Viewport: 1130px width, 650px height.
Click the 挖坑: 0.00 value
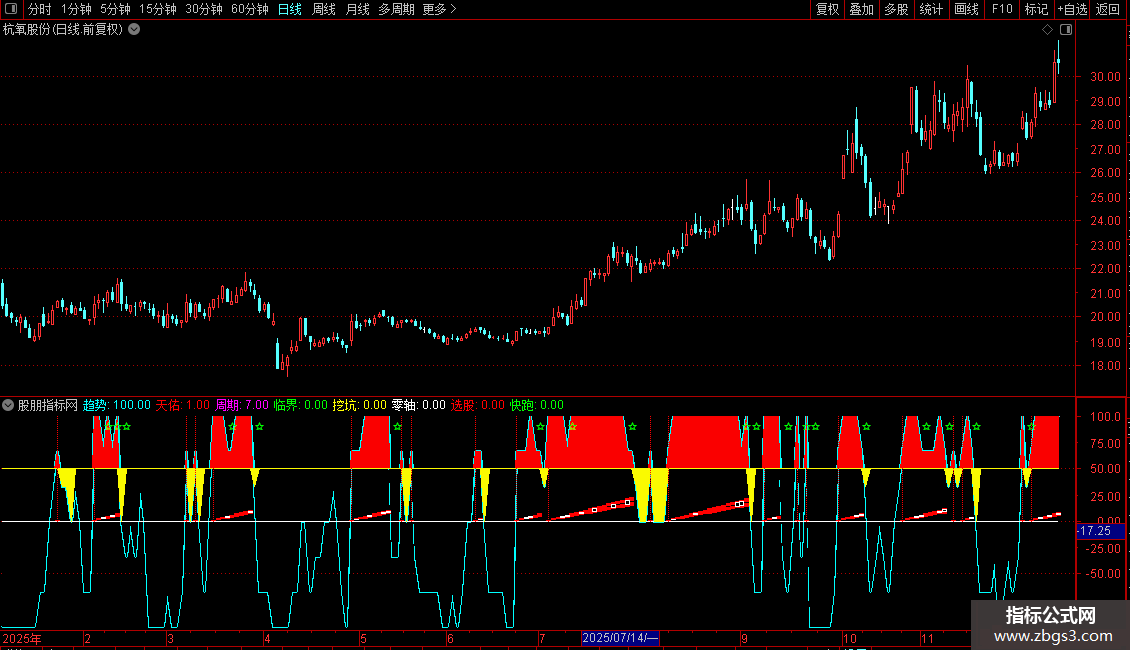pyautogui.click(x=360, y=405)
